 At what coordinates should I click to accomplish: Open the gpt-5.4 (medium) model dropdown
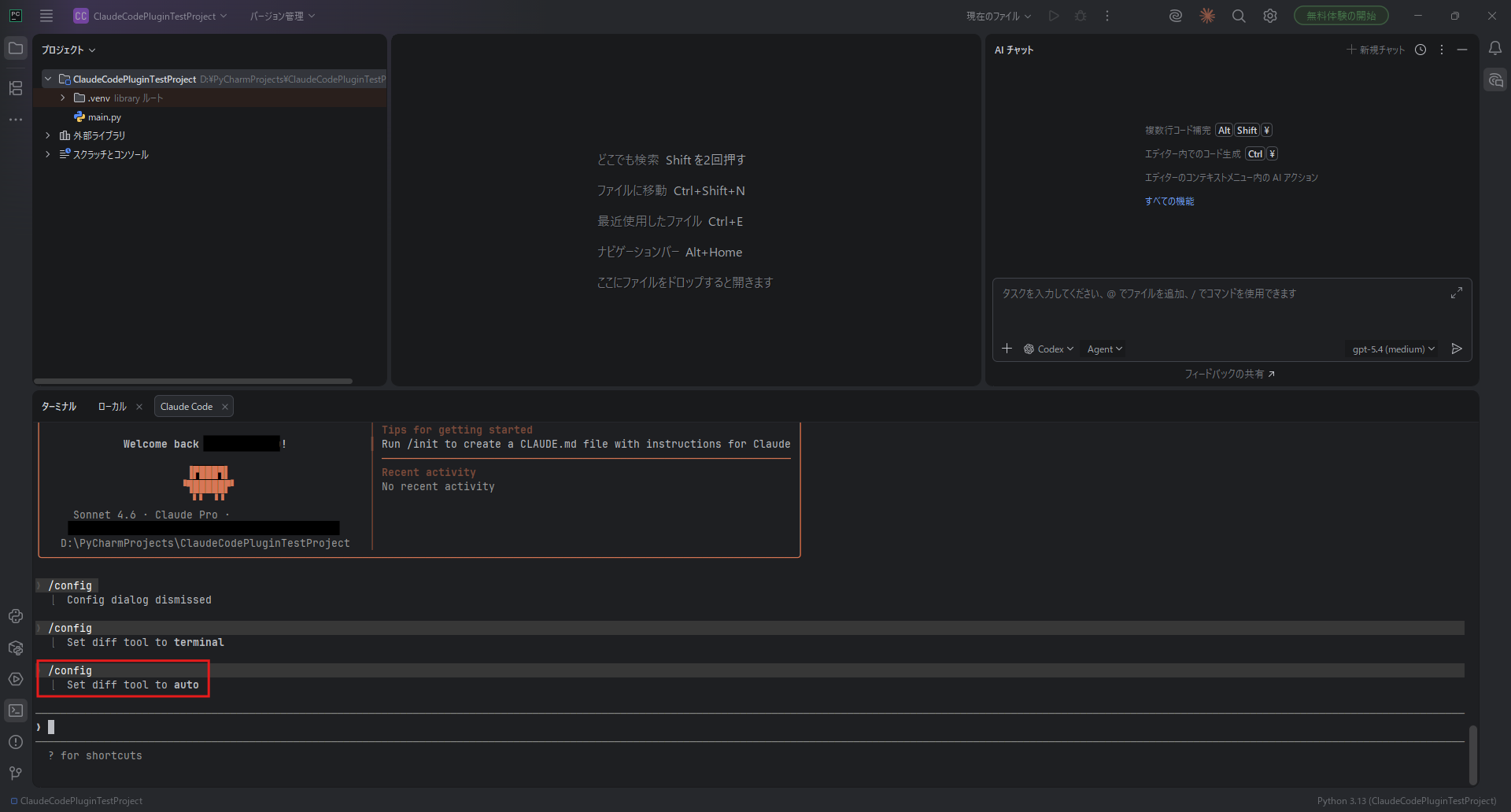coord(1393,349)
